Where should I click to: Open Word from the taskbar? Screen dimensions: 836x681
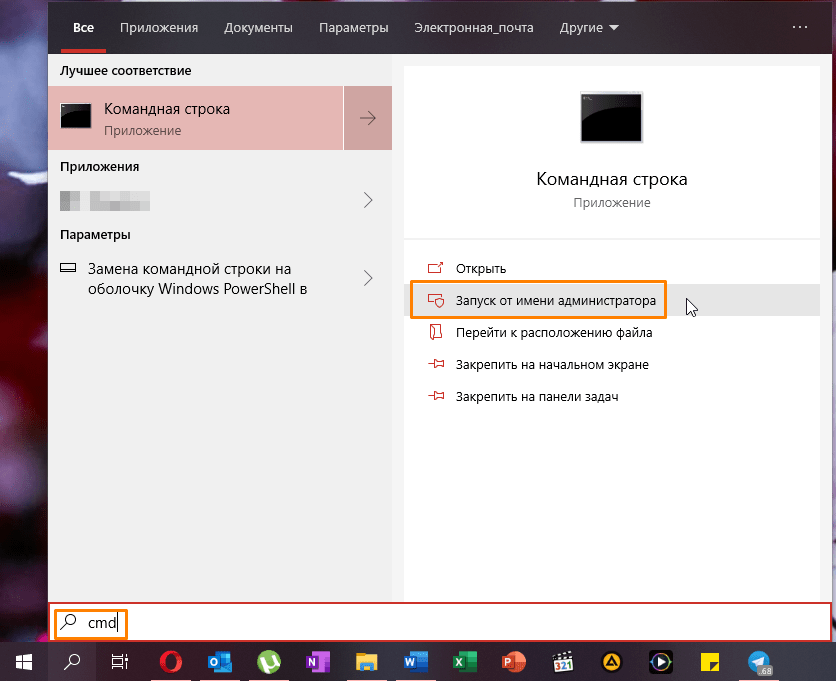coord(415,662)
